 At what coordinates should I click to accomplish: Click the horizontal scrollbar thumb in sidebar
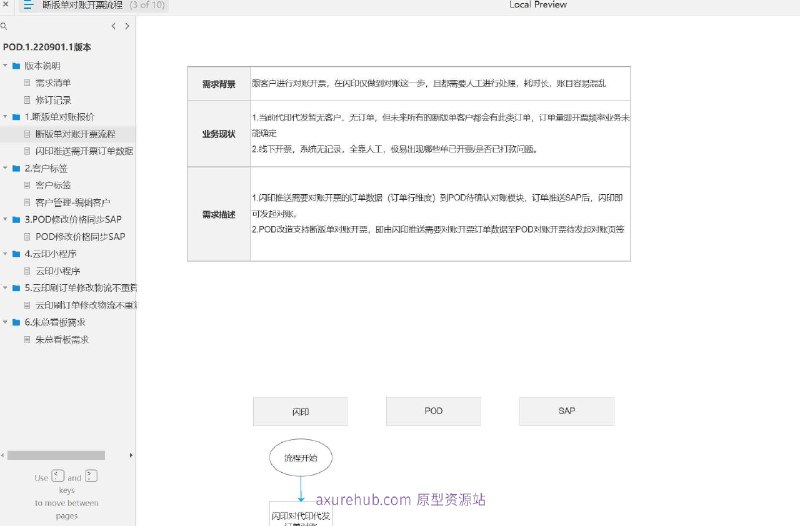pyautogui.click(x=56, y=455)
